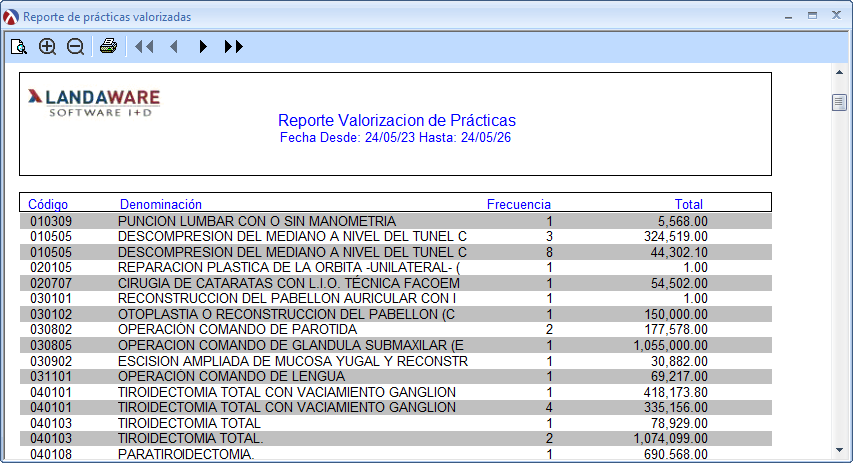Screen dimensions: 853x463
Task: Select RECONSTRUCCION DEL PABELLON AURICULAR row
Action: click(287, 299)
